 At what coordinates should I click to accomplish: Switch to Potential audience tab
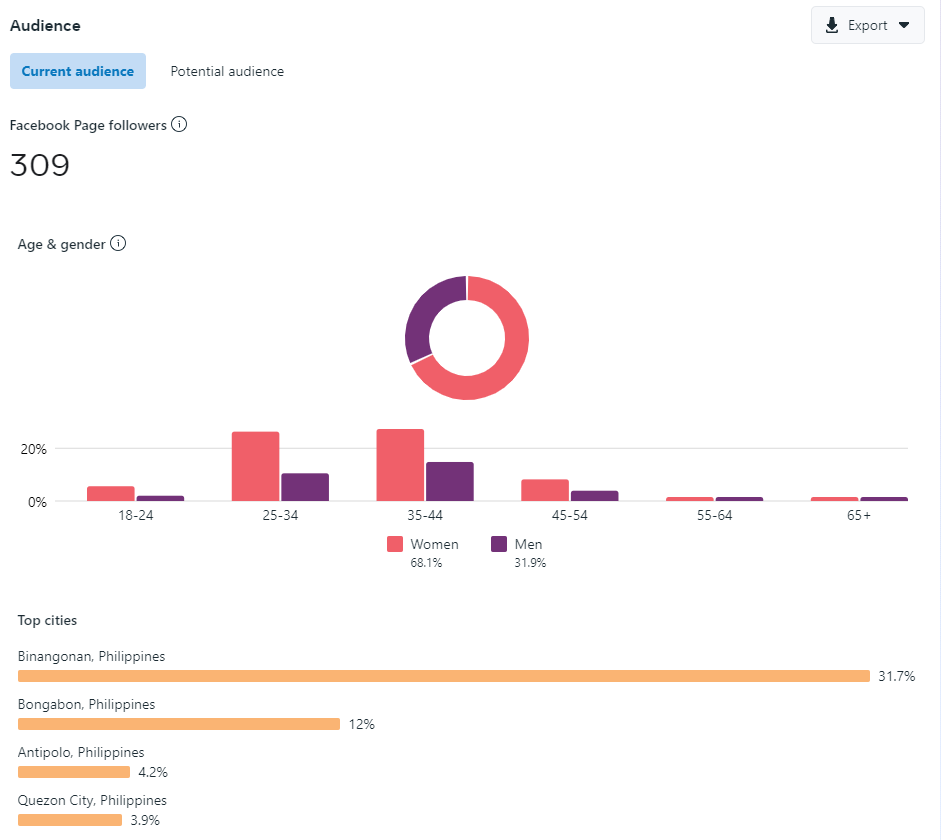(x=227, y=71)
